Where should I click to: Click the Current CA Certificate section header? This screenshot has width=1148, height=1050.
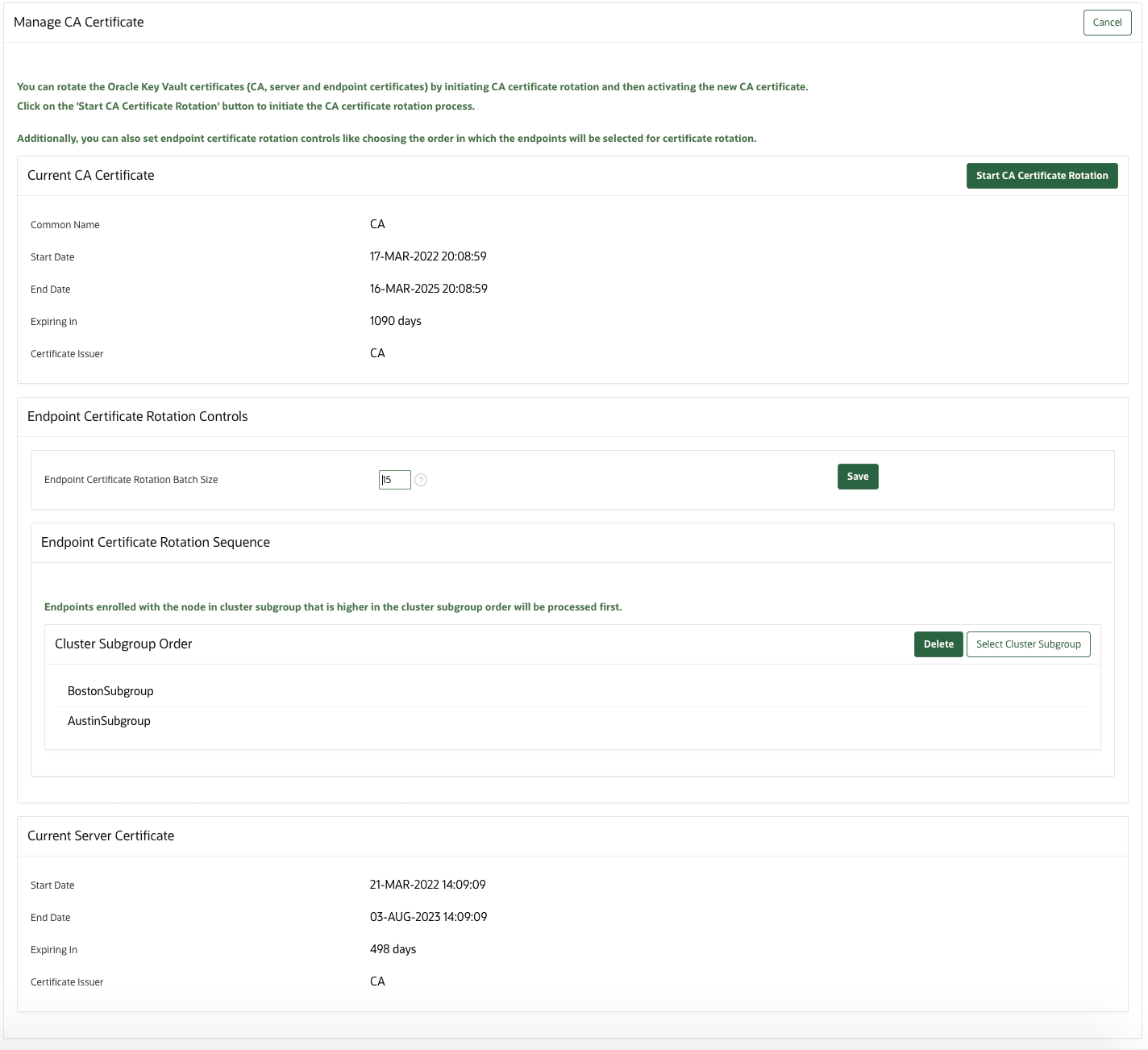[x=91, y=175]
